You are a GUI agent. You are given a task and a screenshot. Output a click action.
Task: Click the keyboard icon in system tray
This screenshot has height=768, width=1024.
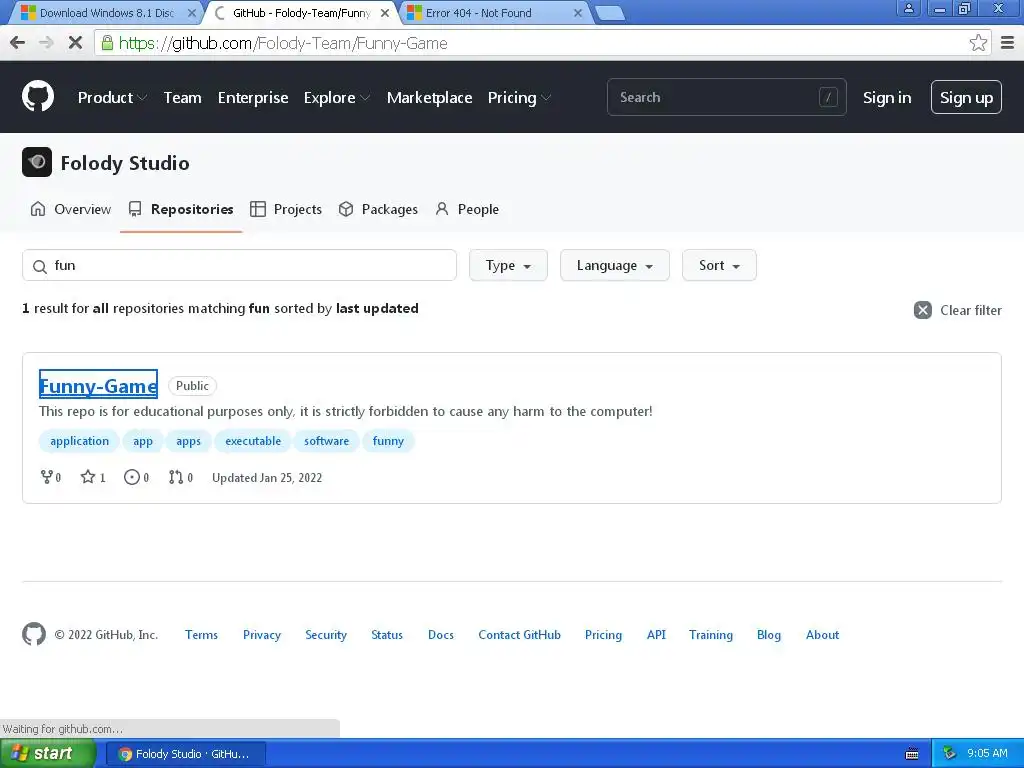912,754
